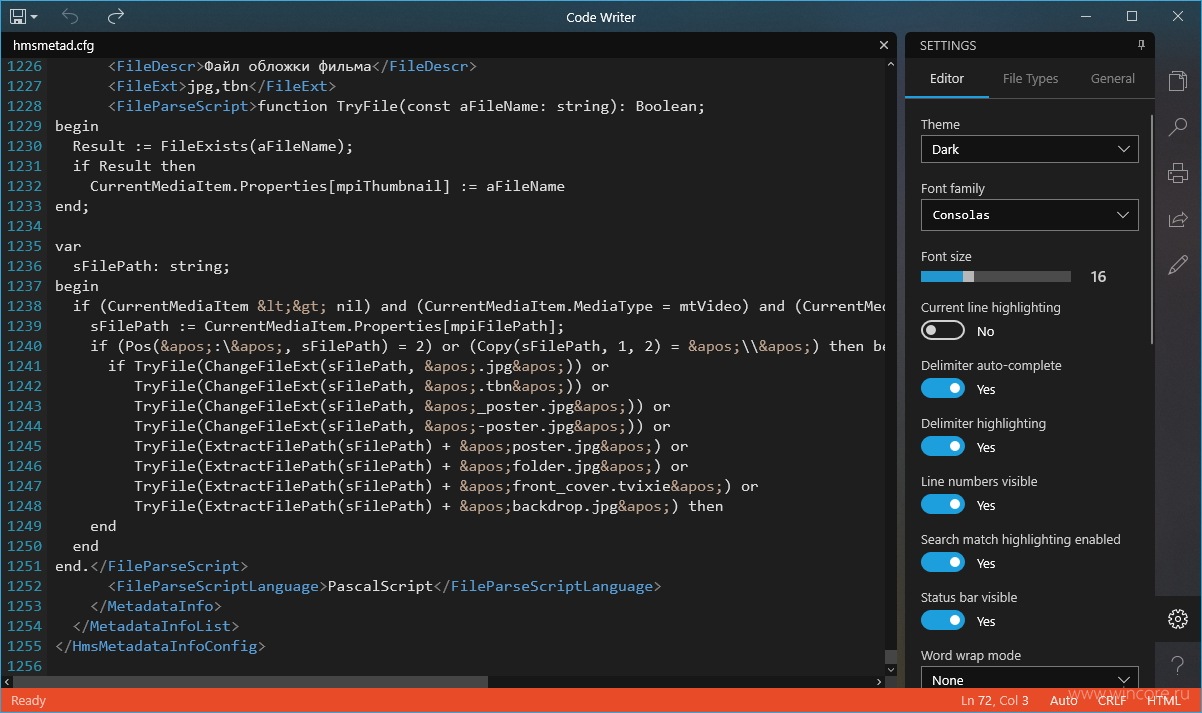This screenshot has width=1202, height=713.
Task: Pin the Settings panel
Action: point(1141,45)
